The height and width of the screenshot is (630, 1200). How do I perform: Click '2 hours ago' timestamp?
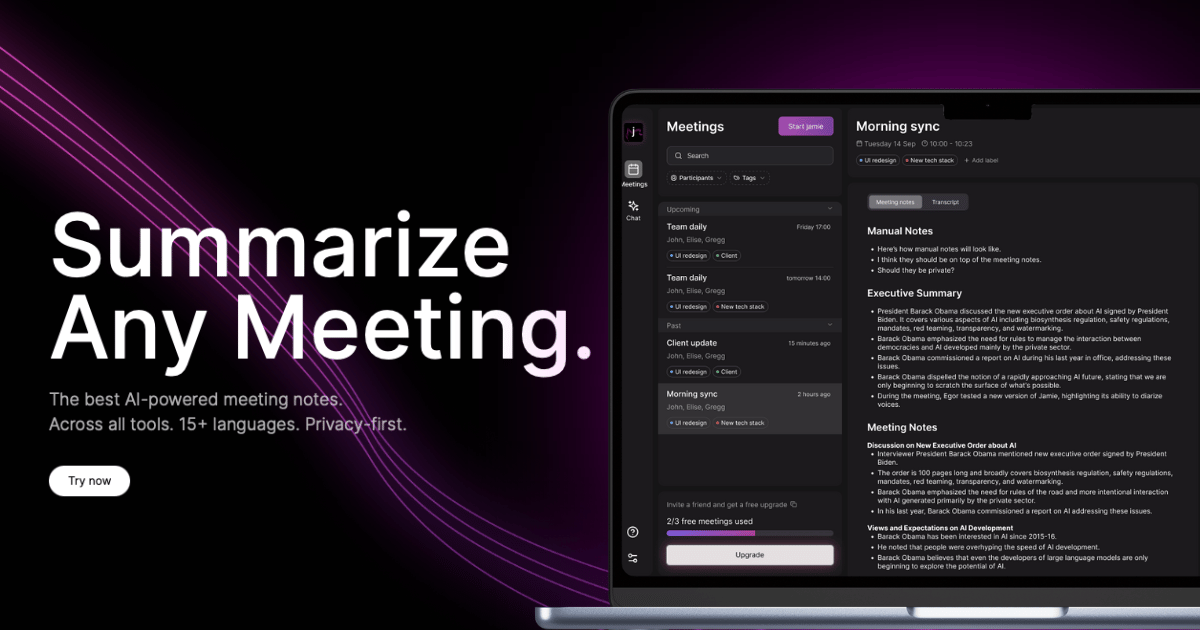click(814, 394)
